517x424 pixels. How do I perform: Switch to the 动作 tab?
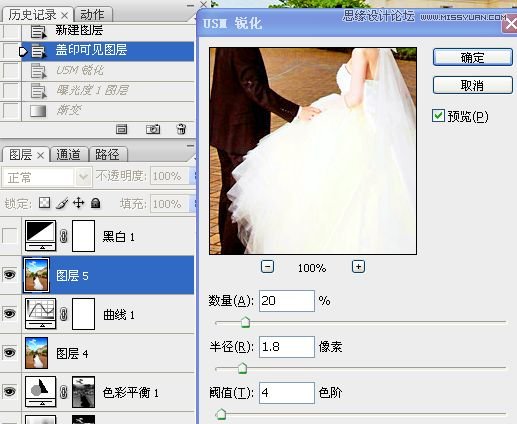[93, 15]
